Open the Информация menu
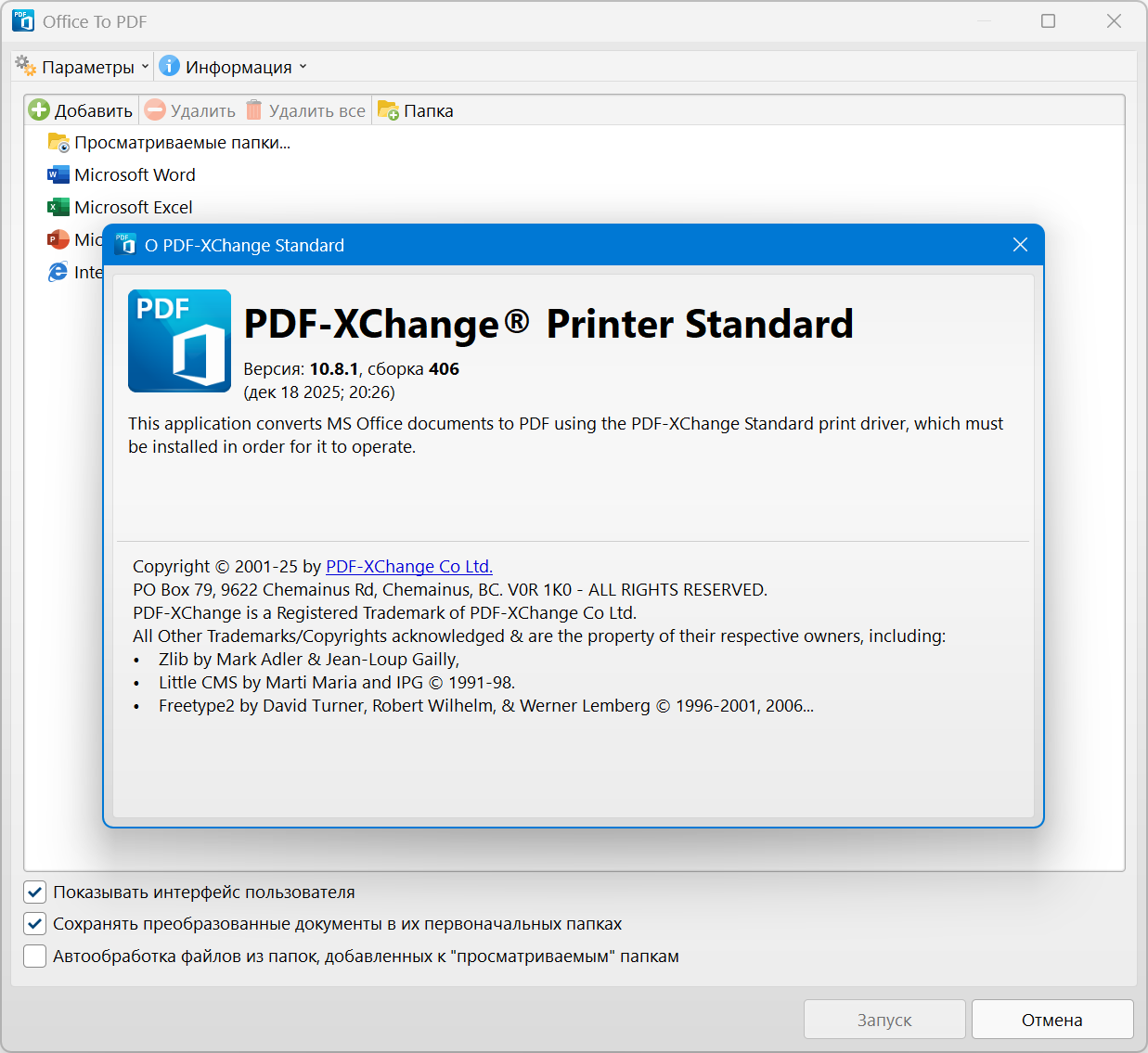The width and height of the screenshot is (1148, 1053). pyautogui.click(x=238, y=67)
